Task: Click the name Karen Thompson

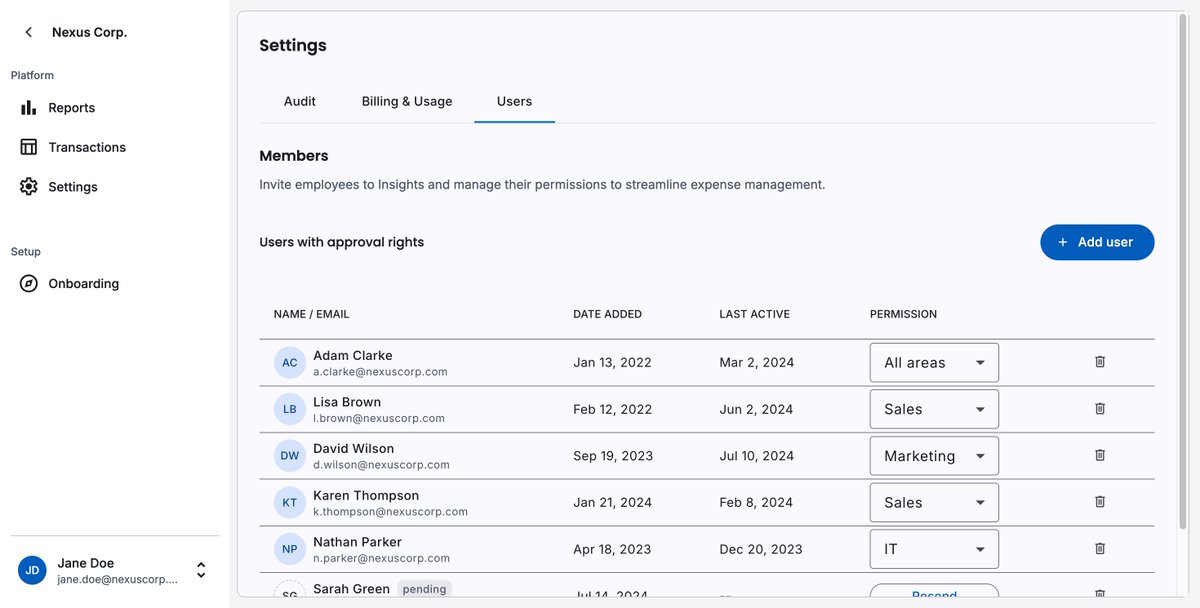Action: 366,495
